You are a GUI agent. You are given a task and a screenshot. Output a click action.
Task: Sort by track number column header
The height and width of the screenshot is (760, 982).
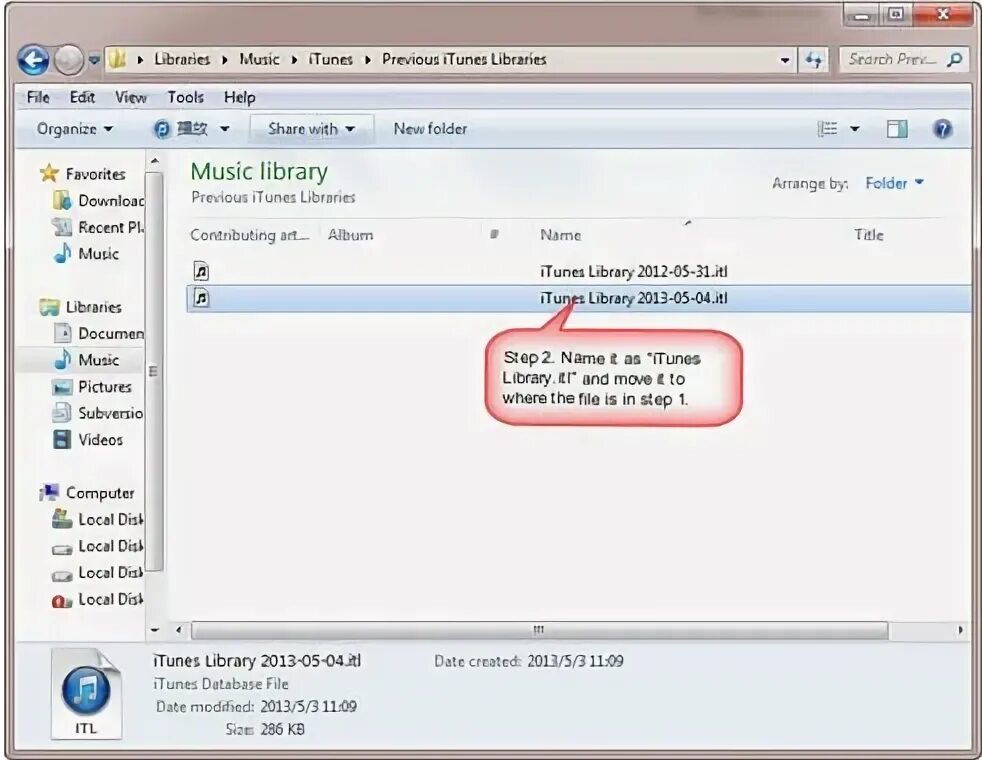coord(494,235)
